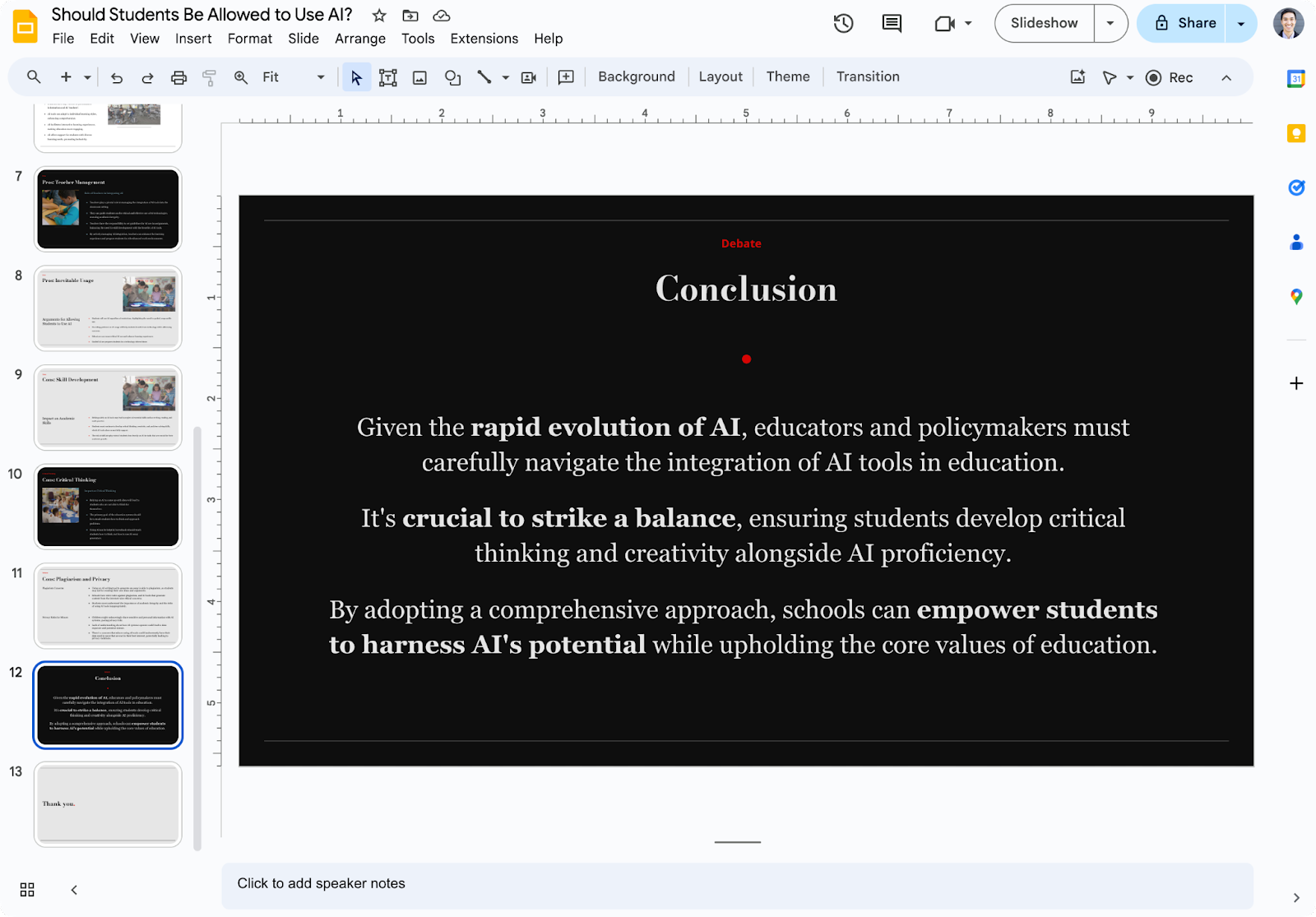Insert an image from the toolbar
The height and width of the screenshot is (917, 1316).
click(x=419, y=76)
